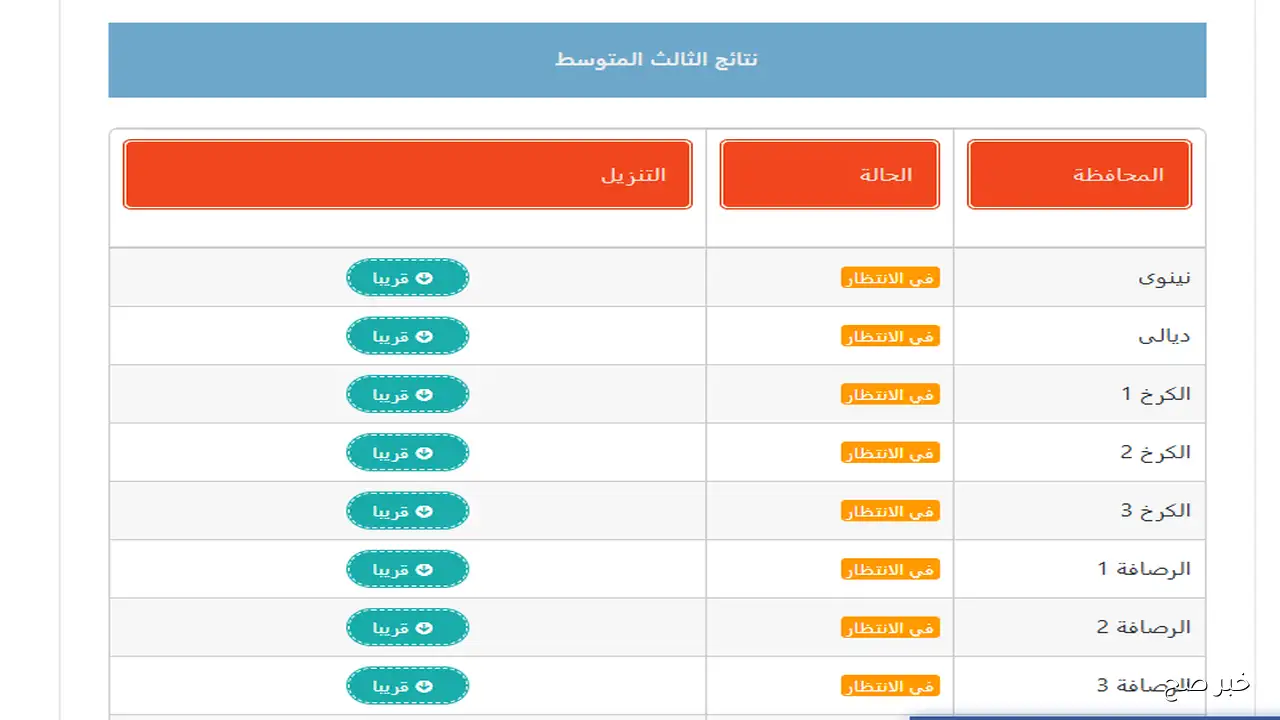Click the الحالة column header
Image resolution: width=1280 pixels, height=720 pixels.
click(829, 175)
